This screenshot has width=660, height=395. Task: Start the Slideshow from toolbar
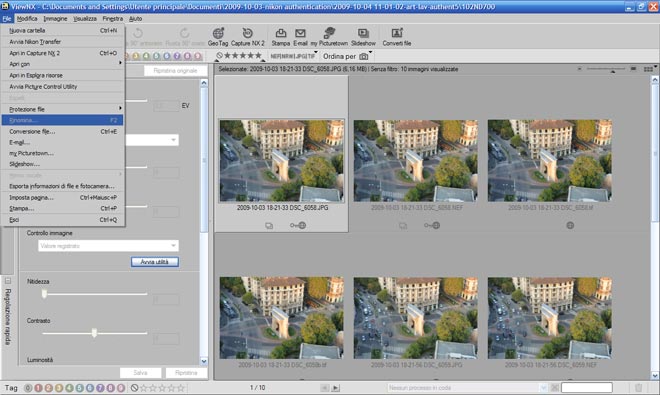point(363,37)
